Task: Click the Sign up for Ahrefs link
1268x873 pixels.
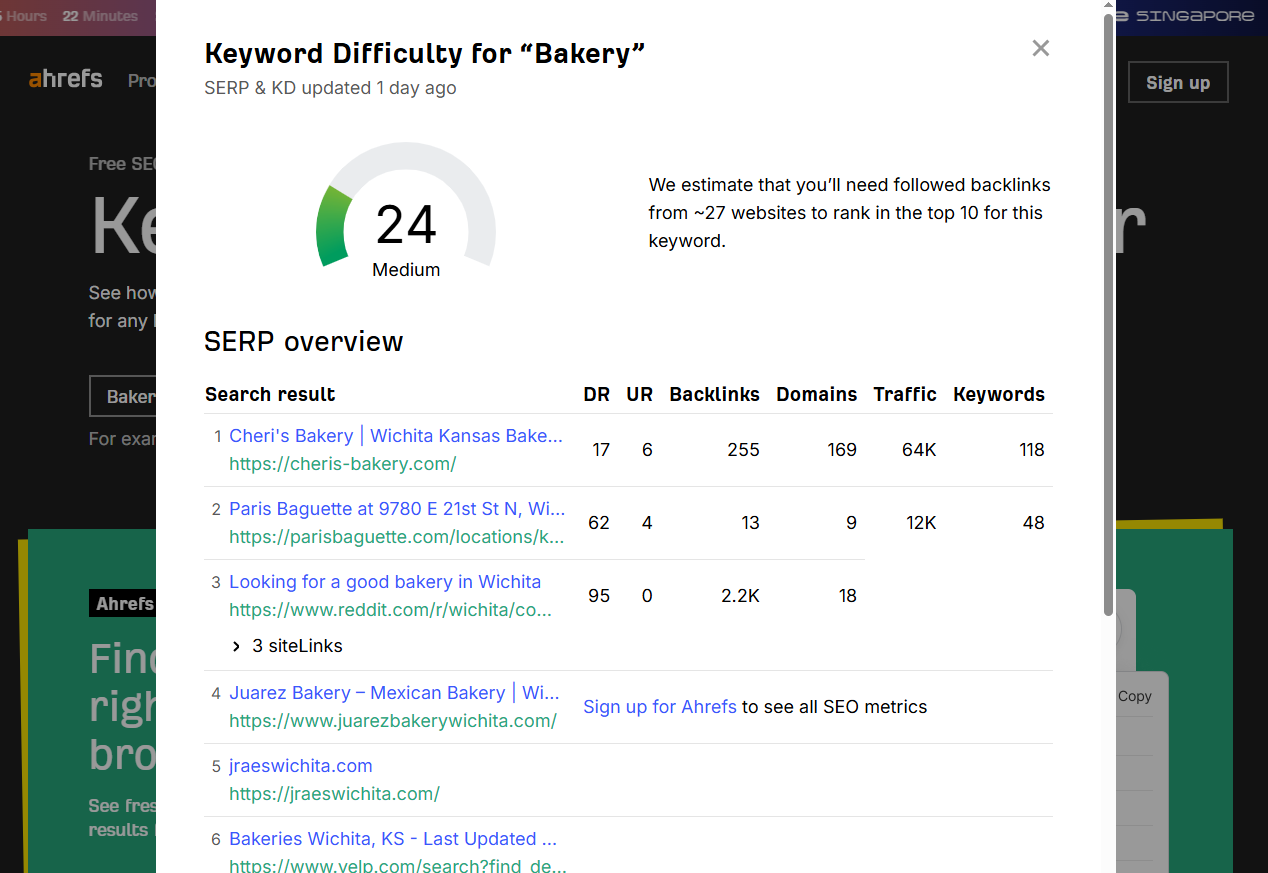Action: (x=660, y=707)
